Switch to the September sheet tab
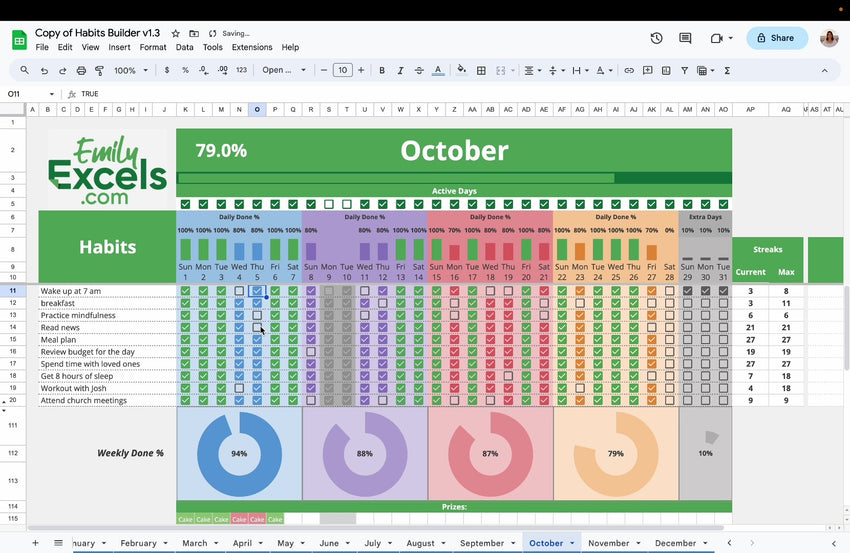Image resolution: width=850 pixels, height=553 pixels. point(482,543)
